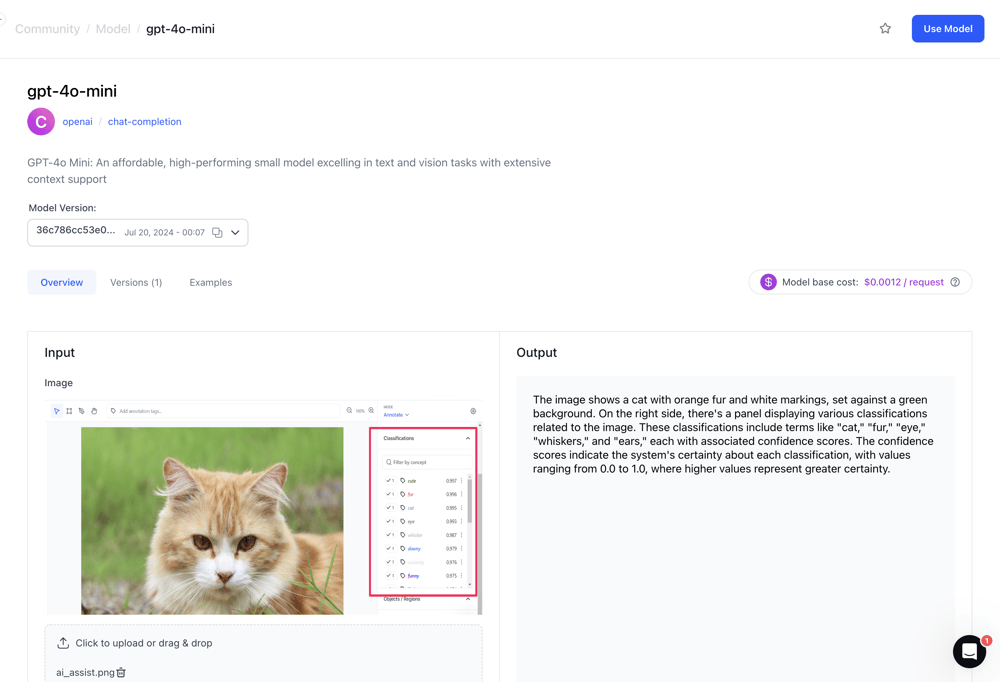Switch to the Overview tab
The width and height of the screenshot is (1000, 682).
62,282
